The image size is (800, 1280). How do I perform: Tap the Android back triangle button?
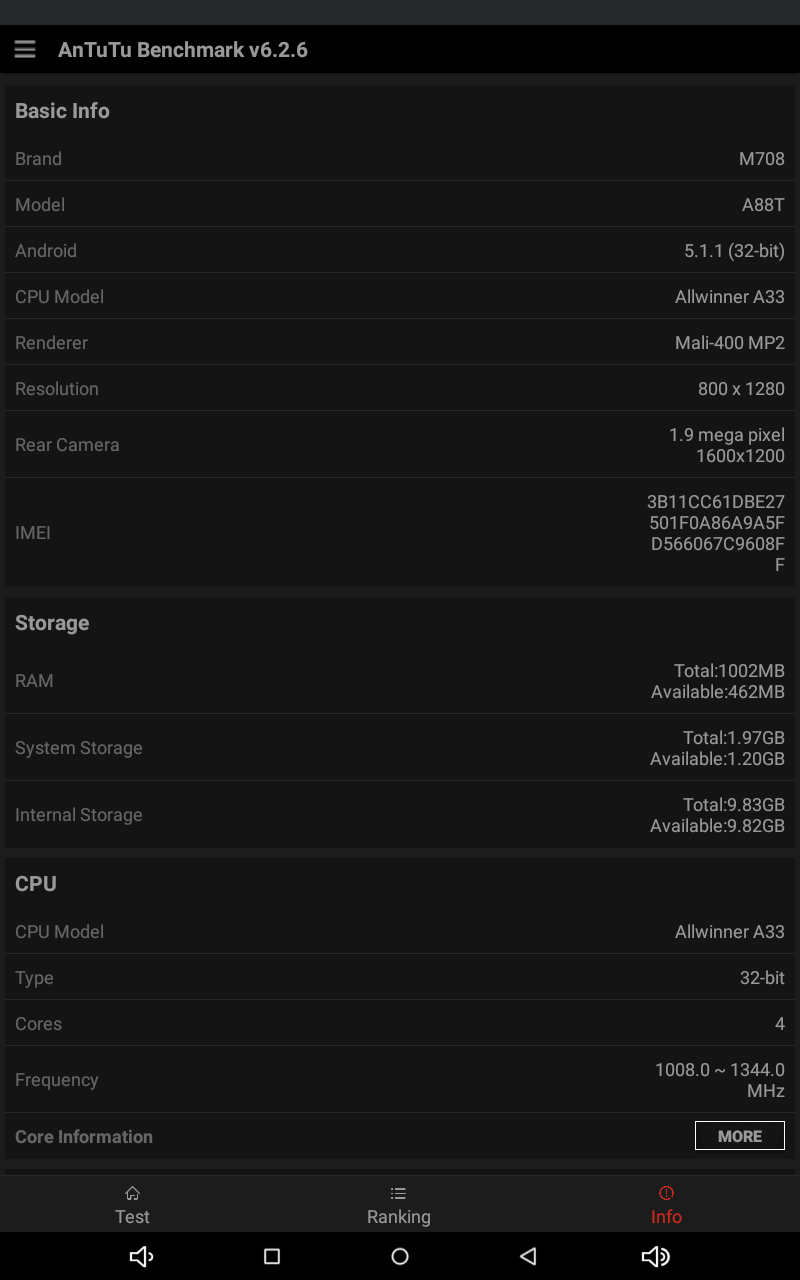tap(529, 1257)
